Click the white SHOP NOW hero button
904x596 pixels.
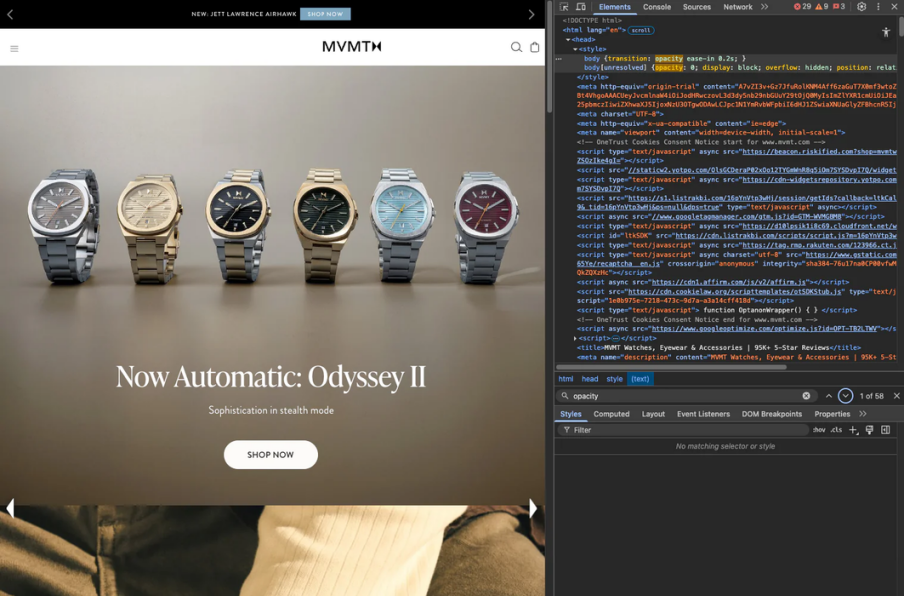[x=270, y=455]
